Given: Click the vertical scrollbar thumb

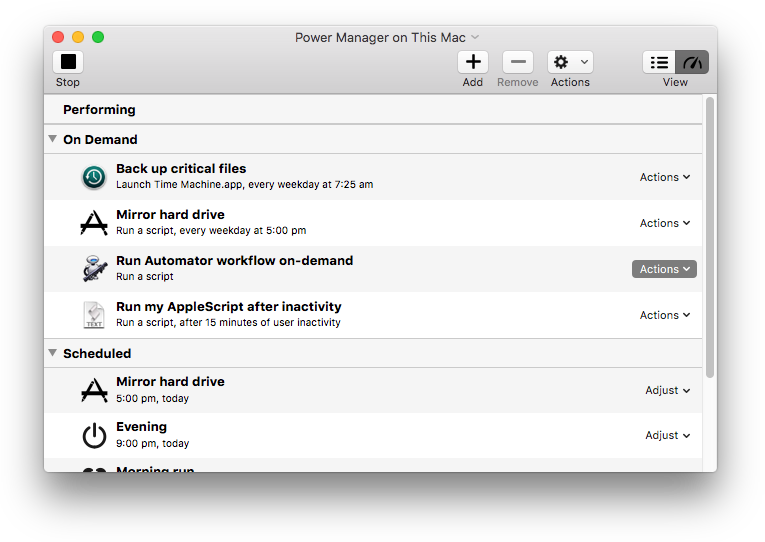Looking at the screenshot, I should [710, 237].
